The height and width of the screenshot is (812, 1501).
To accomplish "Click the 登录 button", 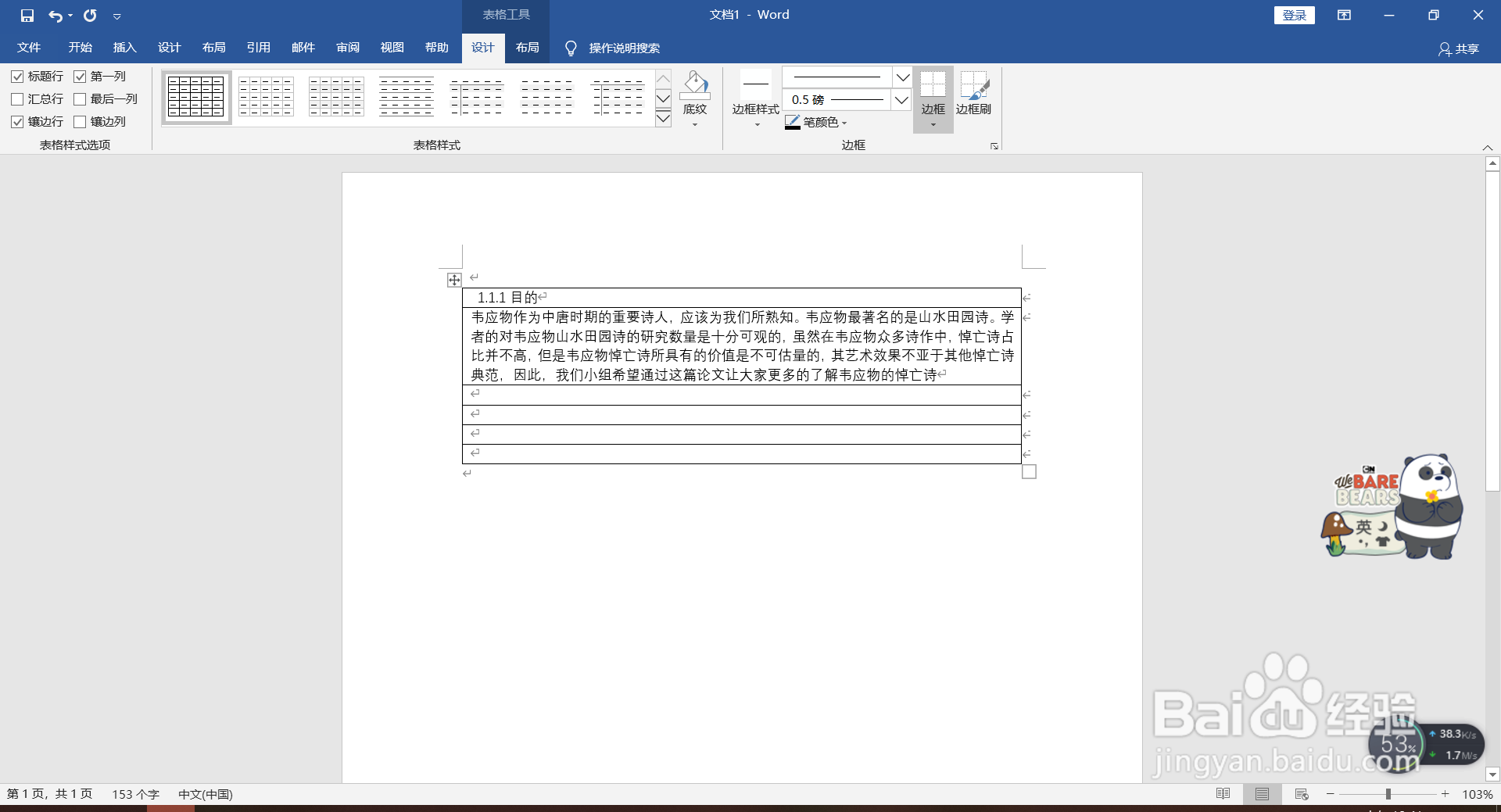I will click(1295, 16).
